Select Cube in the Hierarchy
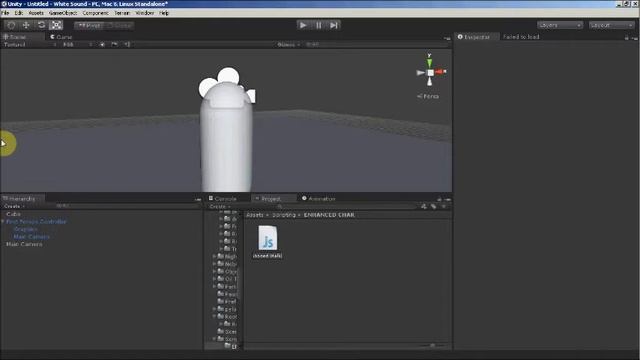640x360 pixels. click(x=13, y=214)
